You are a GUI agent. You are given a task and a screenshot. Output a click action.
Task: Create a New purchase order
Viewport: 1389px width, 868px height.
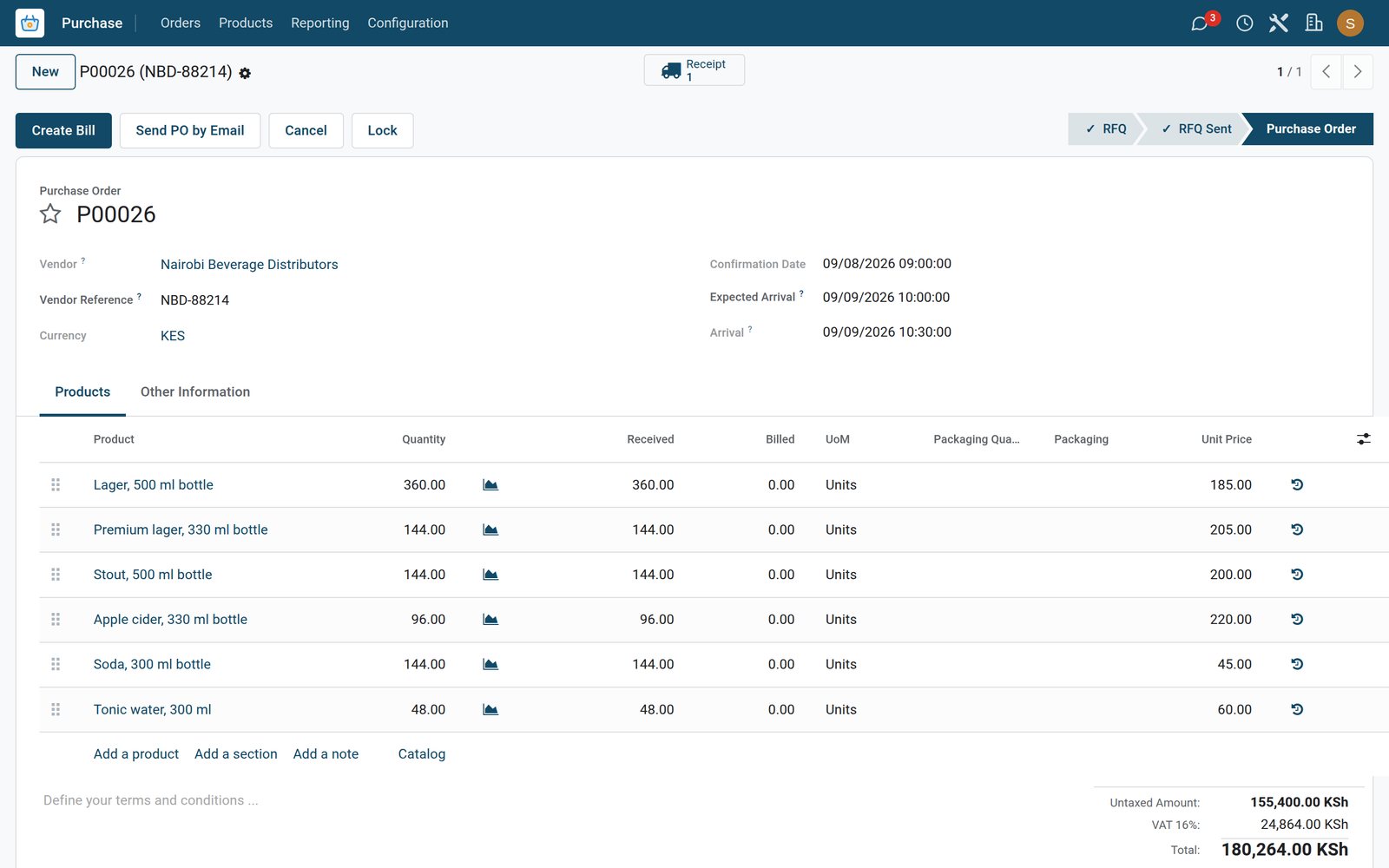(x=45, y=72)
